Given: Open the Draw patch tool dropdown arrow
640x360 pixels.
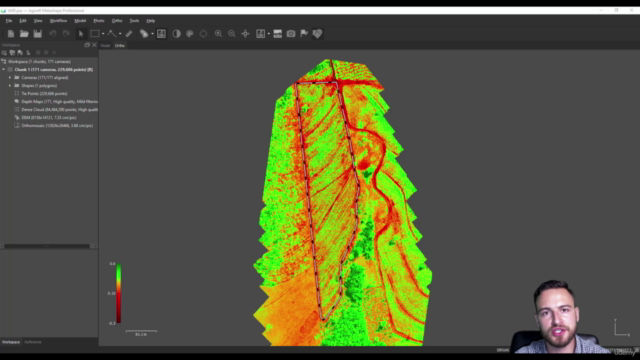Looking at the screenshot, I should click(152, 34).
